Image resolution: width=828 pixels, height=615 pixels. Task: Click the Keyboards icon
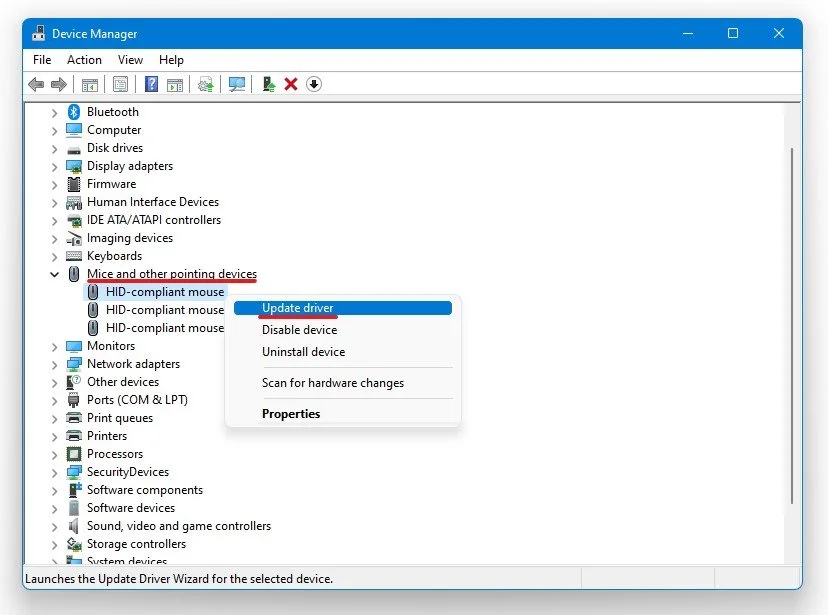coord(73,257)
